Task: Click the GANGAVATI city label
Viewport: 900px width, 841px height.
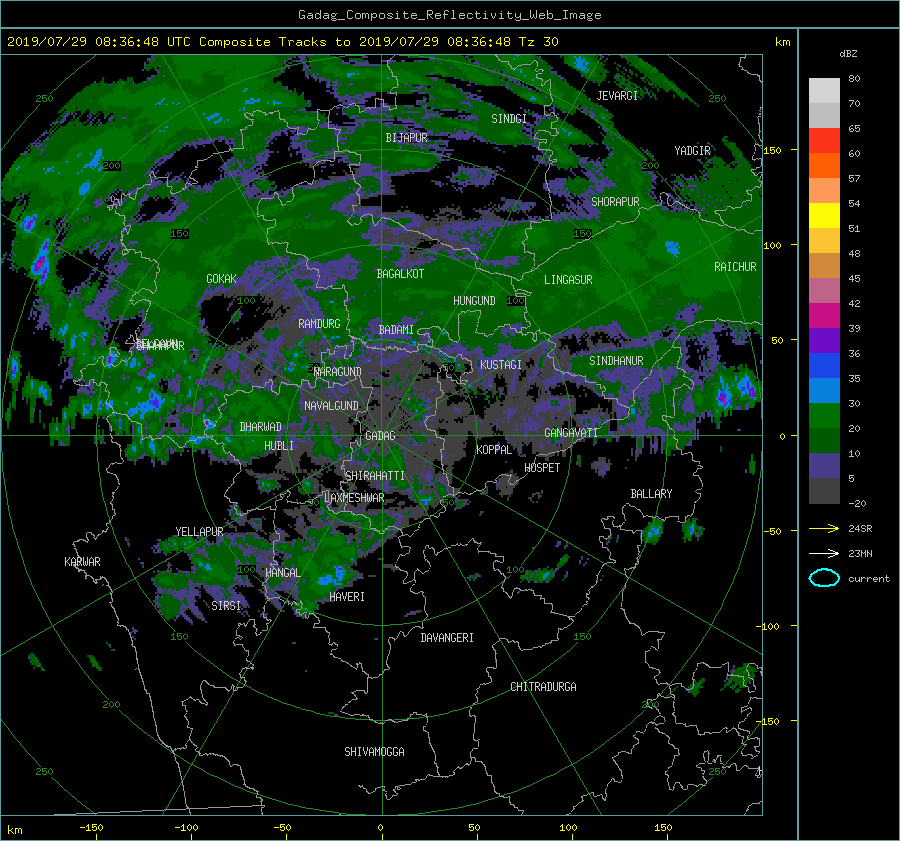Action: click(x=571, y=433)
